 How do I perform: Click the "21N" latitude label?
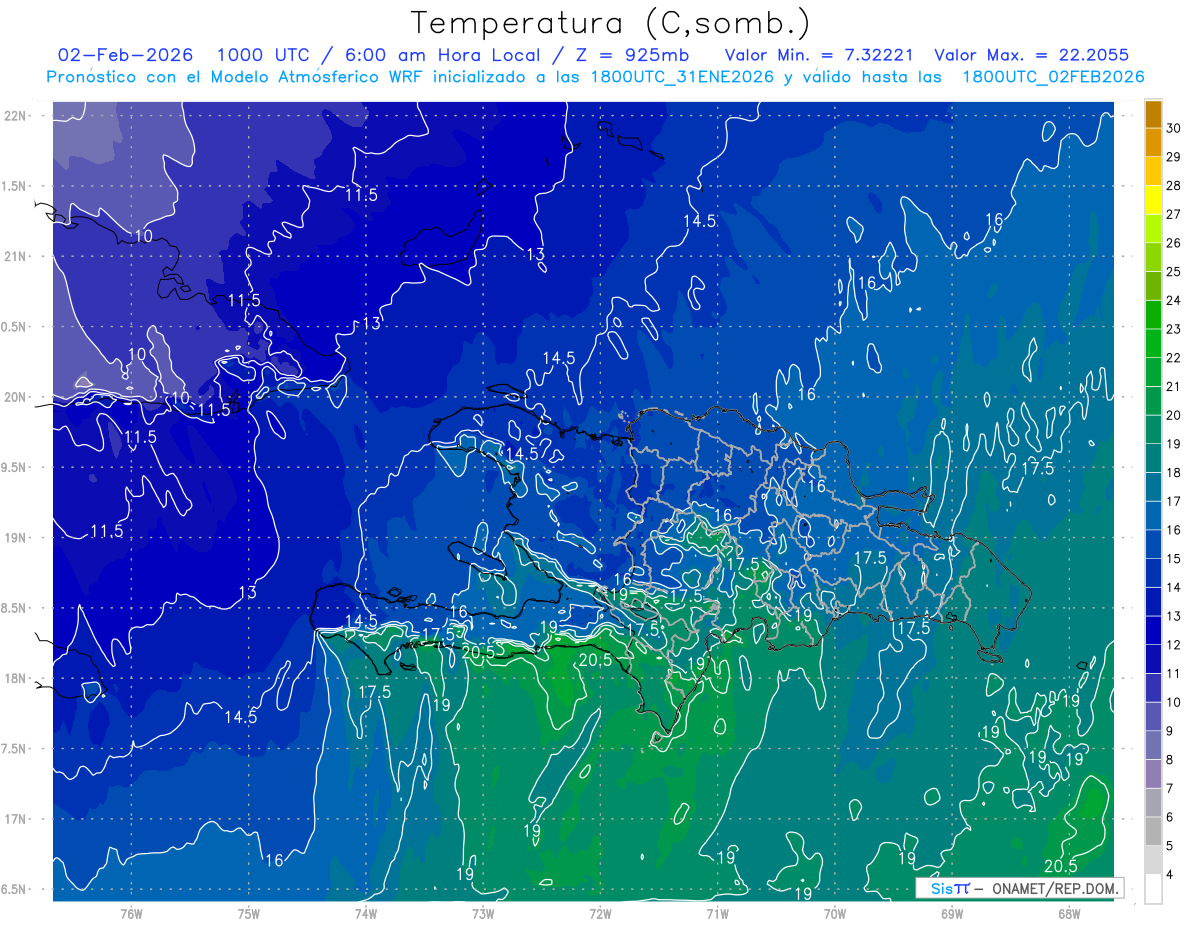[x=15, y=257]
